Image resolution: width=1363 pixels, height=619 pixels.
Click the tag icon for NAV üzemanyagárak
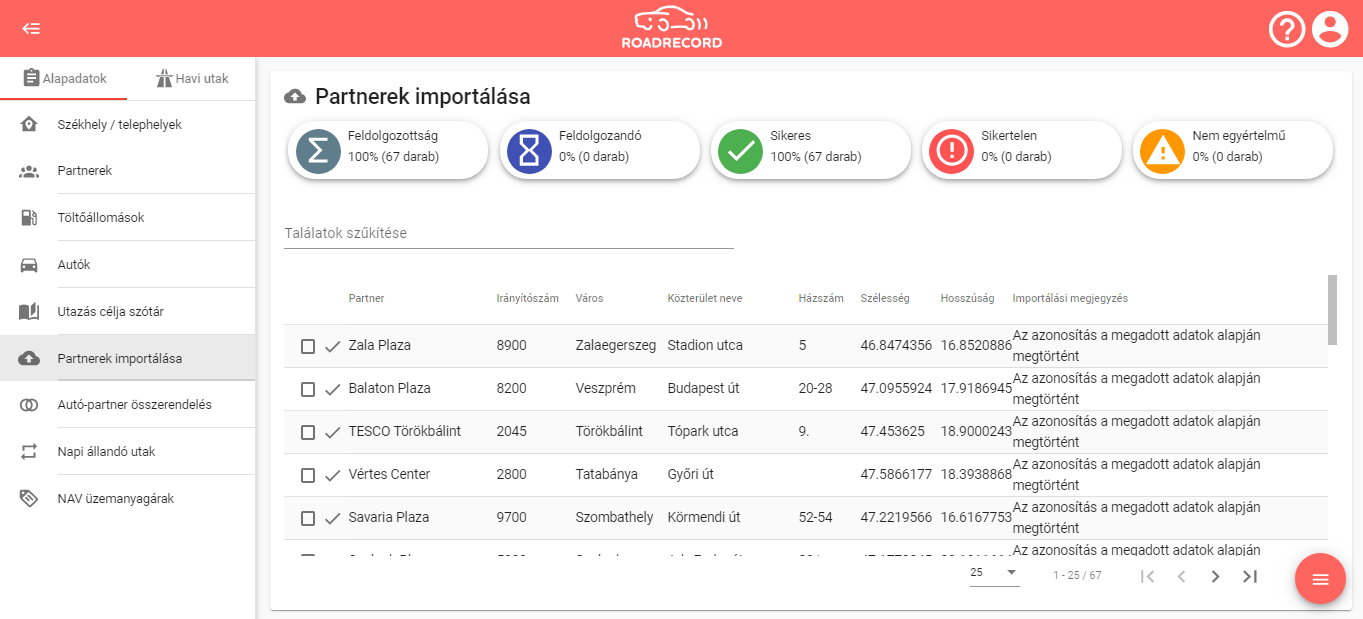click(x=29, y=499)
